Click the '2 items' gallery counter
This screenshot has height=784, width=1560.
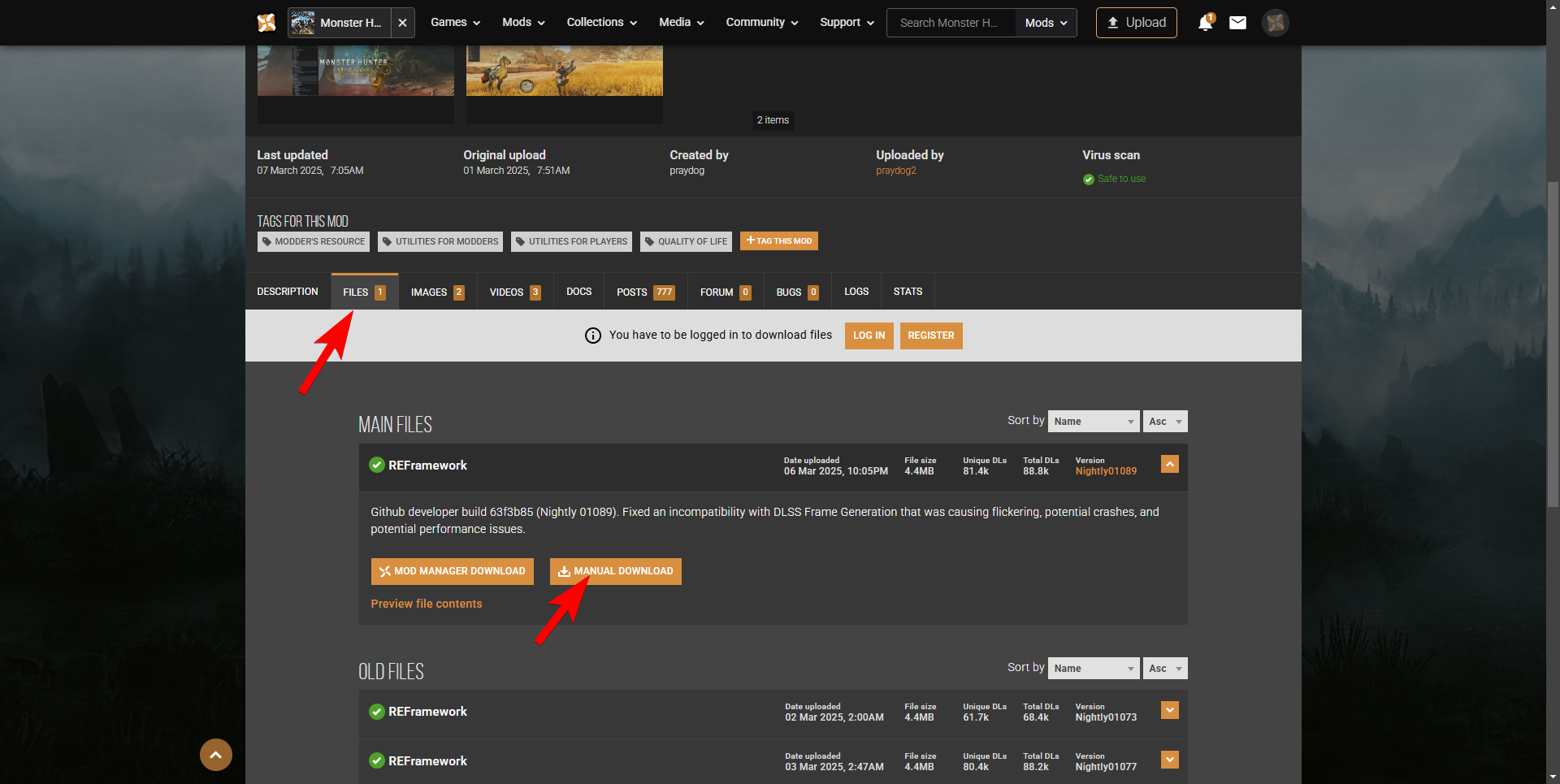tap(773, 120)
